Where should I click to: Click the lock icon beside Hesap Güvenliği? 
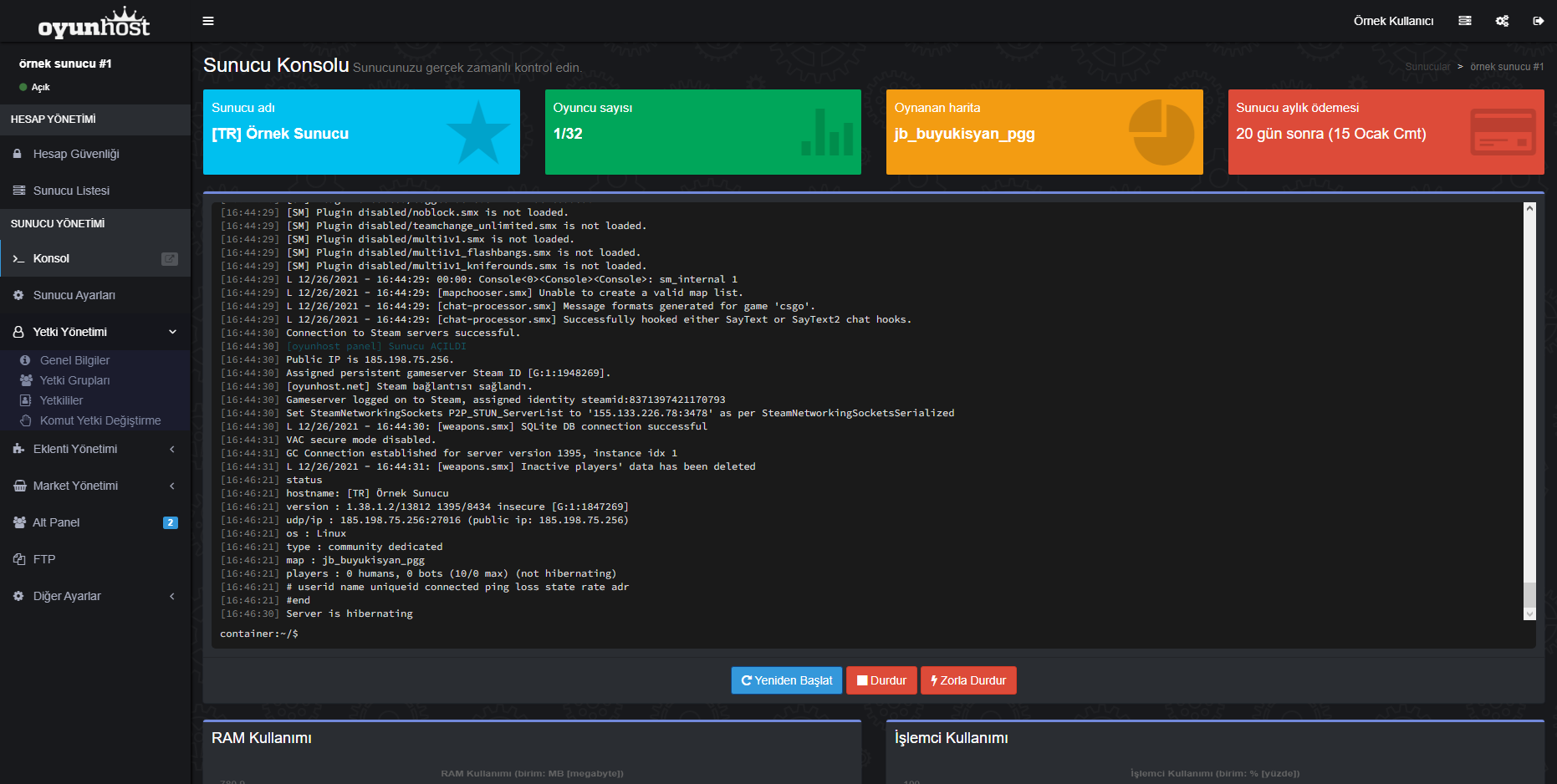(18, 154)
